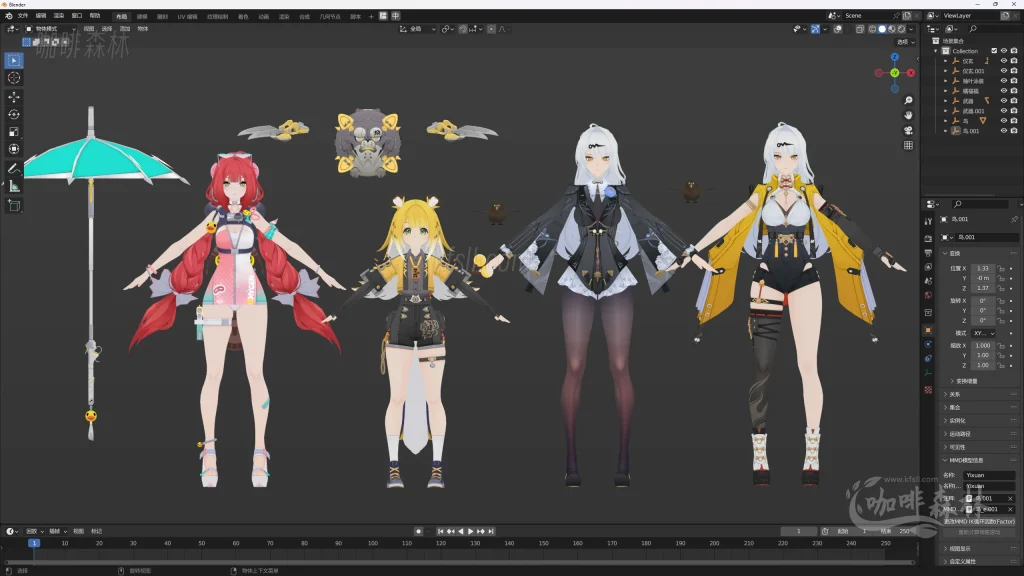Click the Scale X value field 1.000
Viewport: 1024px width, 576px height.
[983, 345]
